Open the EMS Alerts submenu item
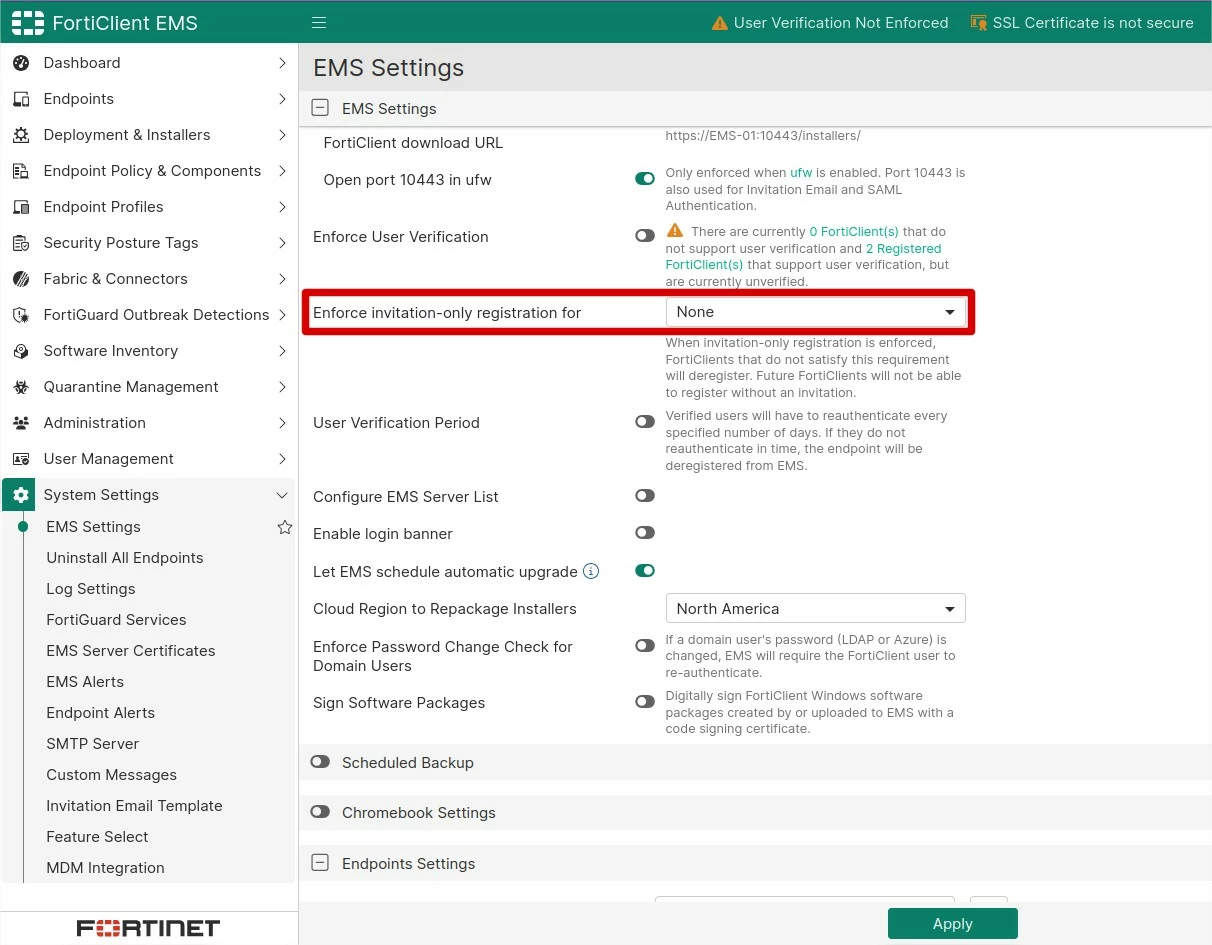Image resolution: width=1212 pixels, height=945 pixels. [x=85, y=682]
